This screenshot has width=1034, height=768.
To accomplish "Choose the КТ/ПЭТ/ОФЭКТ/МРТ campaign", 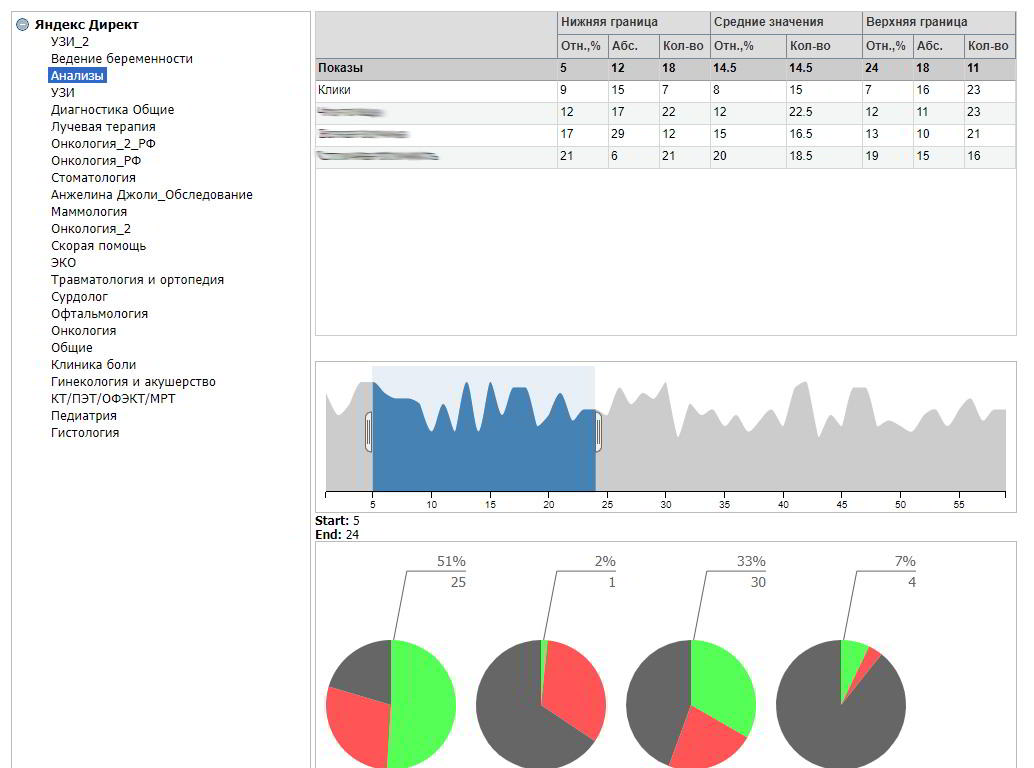I will click(x=113, y=399).
